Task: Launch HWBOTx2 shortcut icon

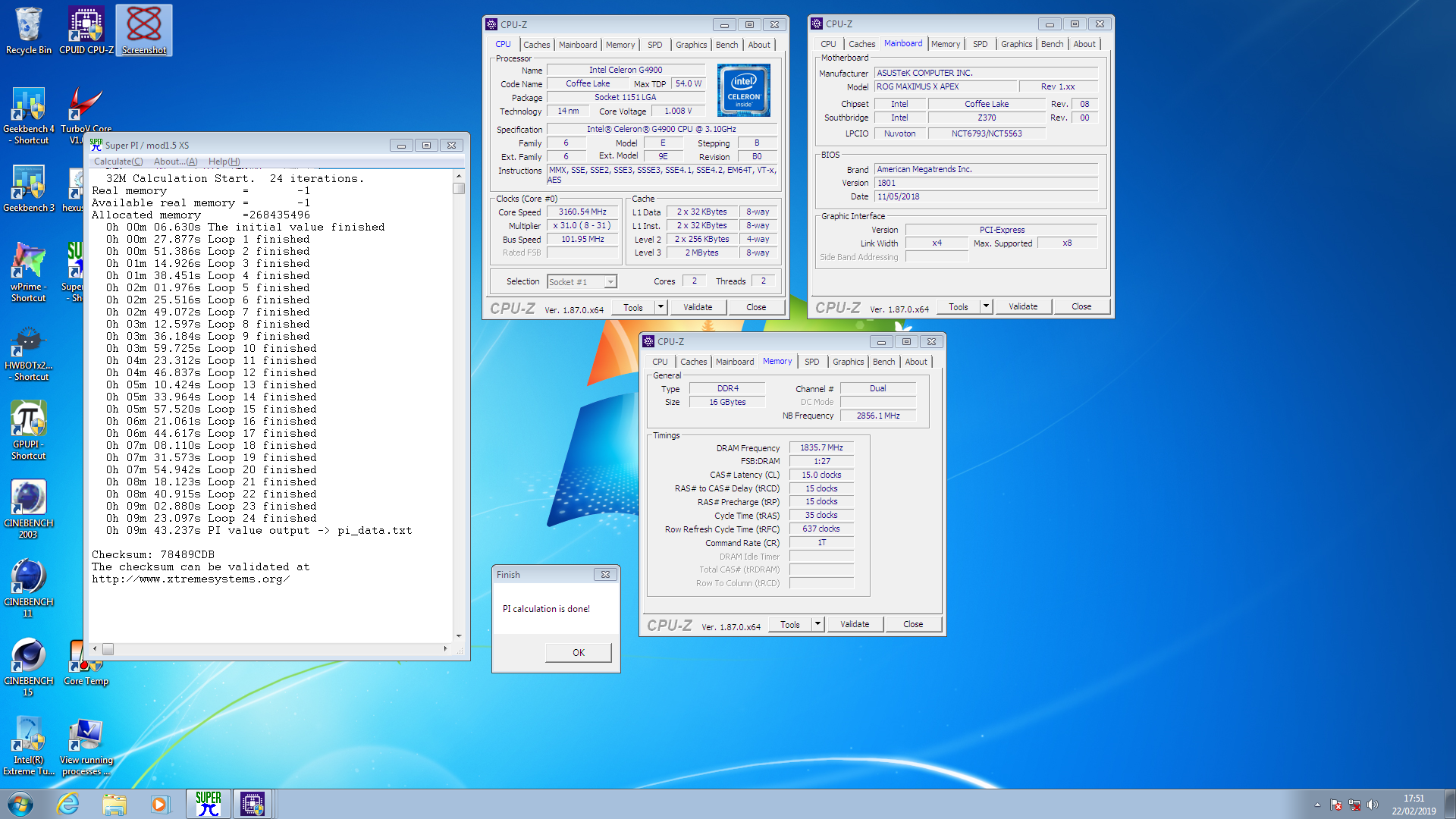Action: click(29, 352)
